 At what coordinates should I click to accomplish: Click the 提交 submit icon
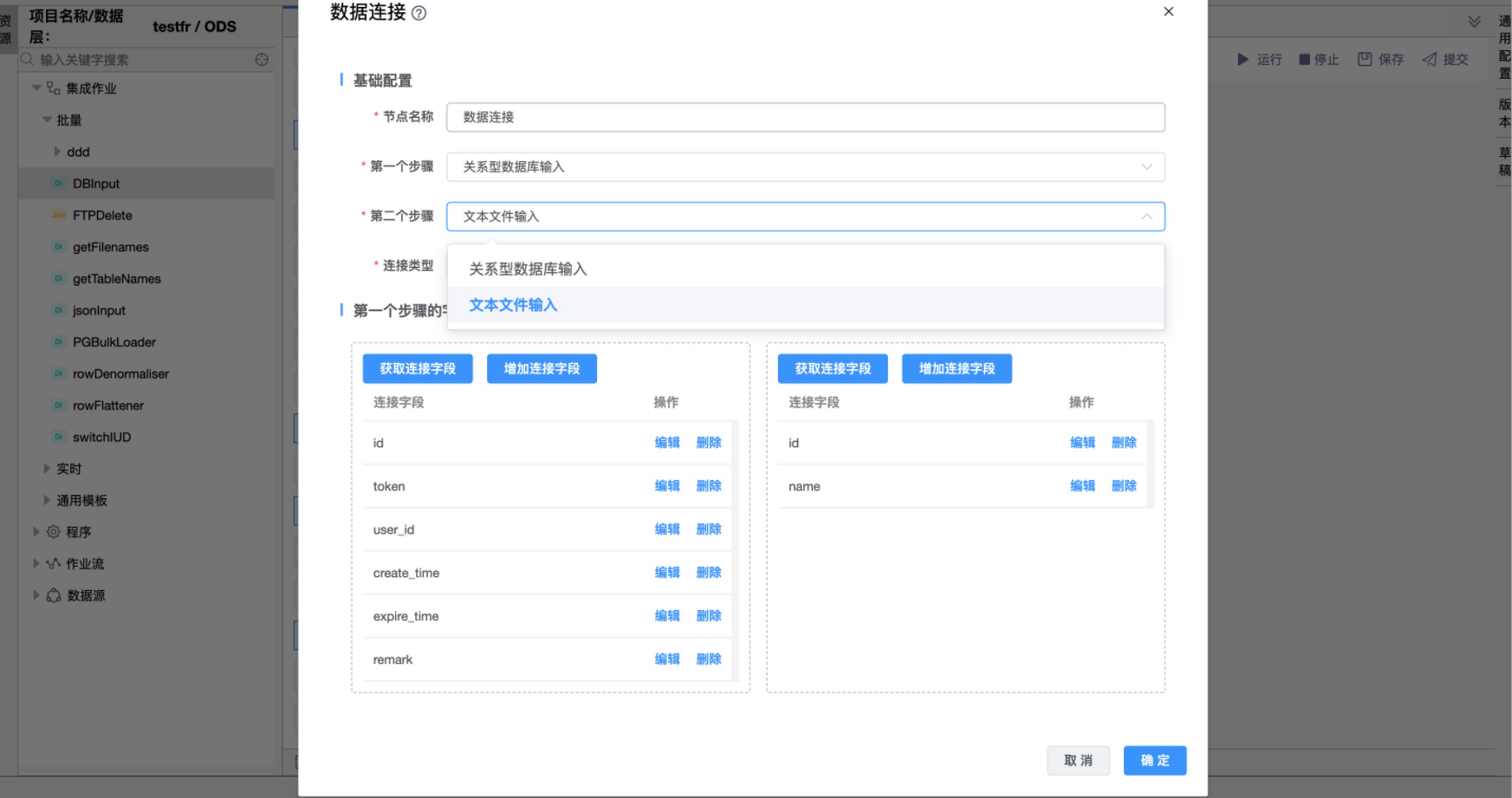1430,60
